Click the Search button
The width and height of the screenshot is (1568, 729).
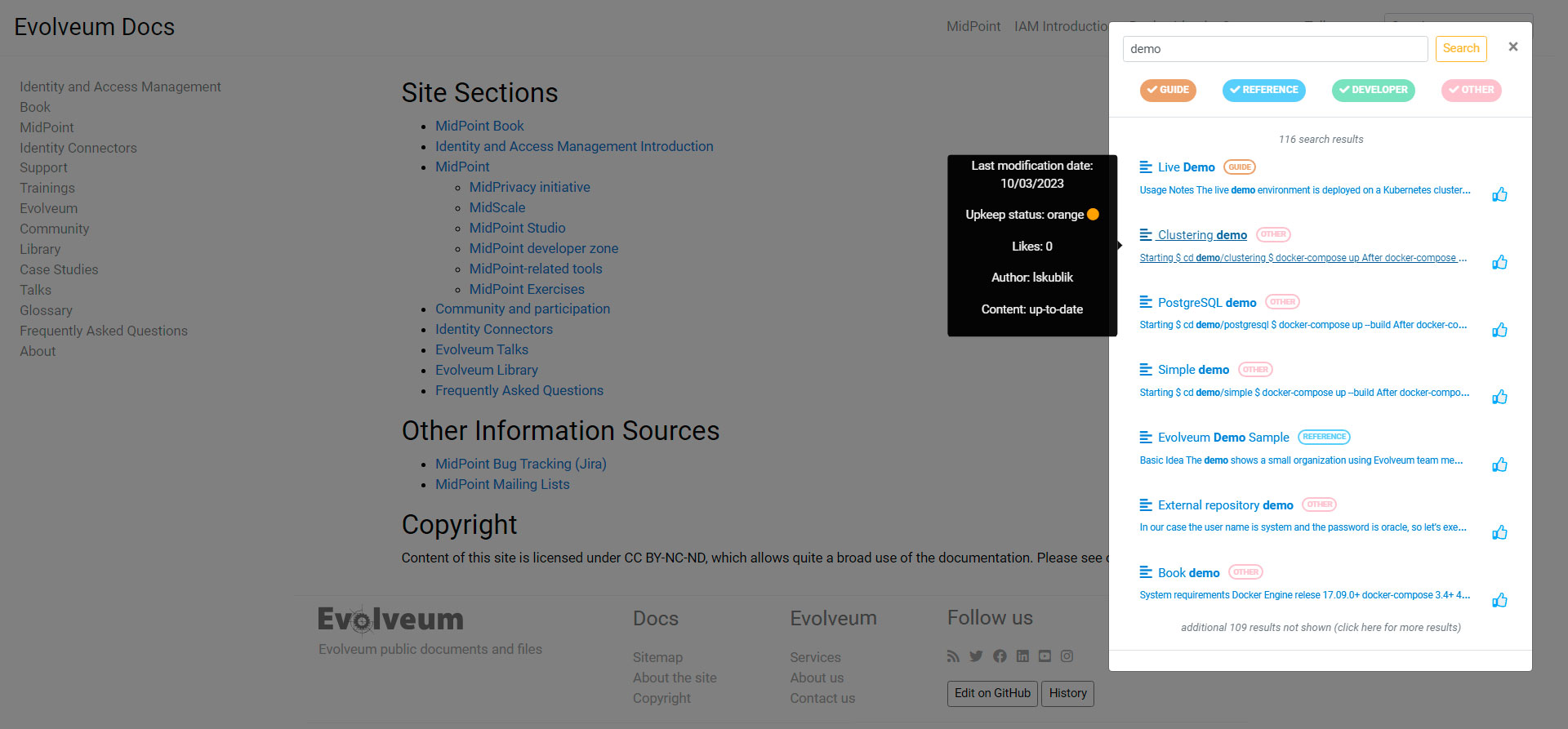click(x=1461, y=48)
